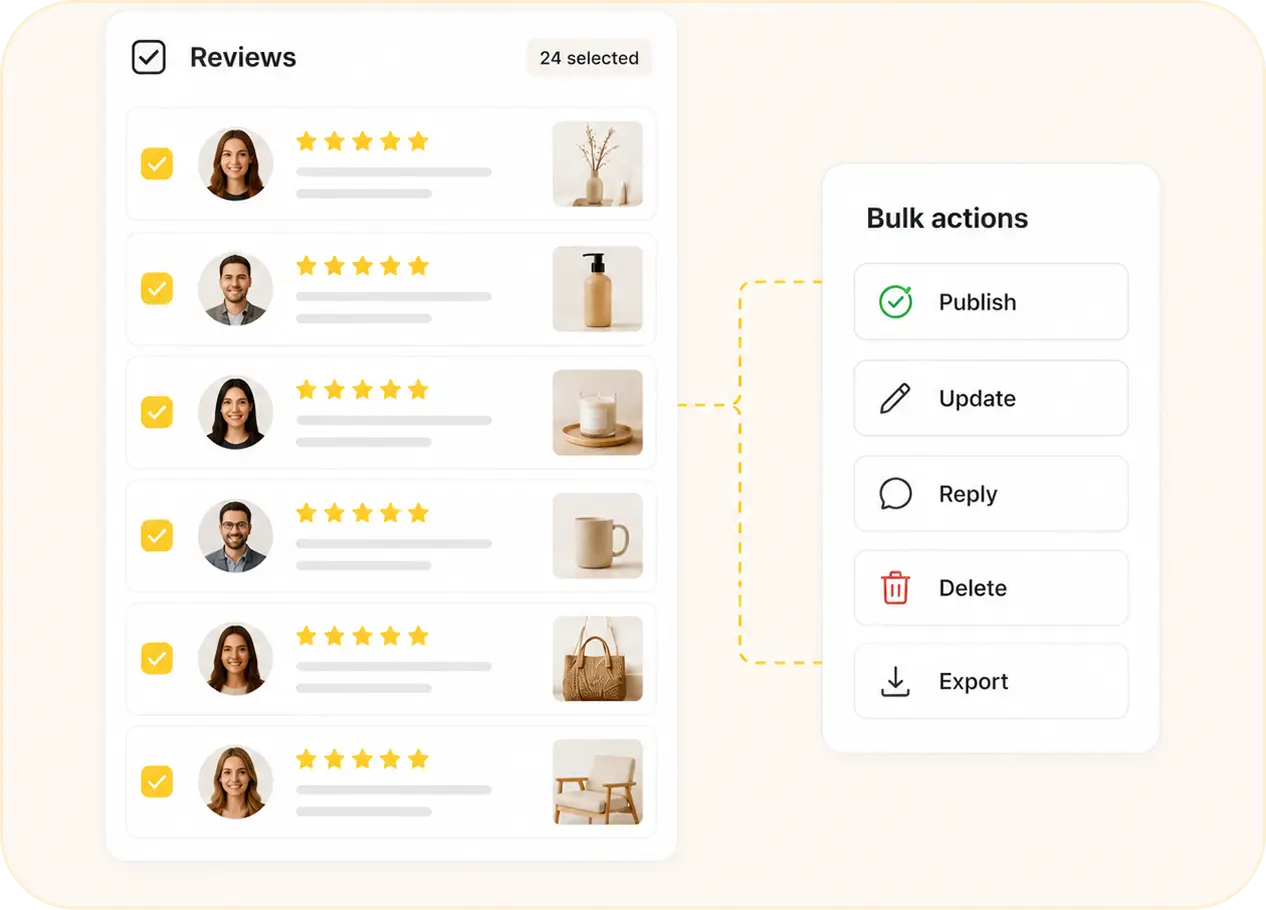Viewport: 1266px width, 910px height.
Task: Click the Reviews heading
Action: point(243,58)
